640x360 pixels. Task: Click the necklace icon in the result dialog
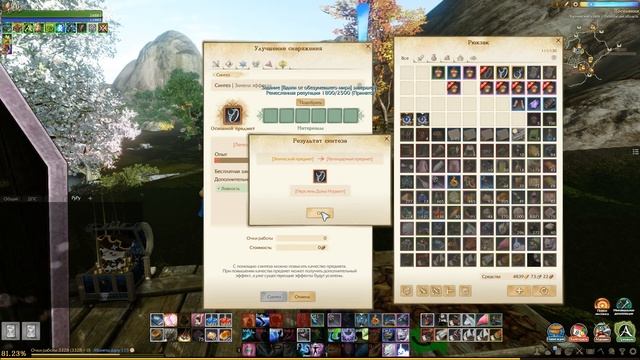pos(320,176)
